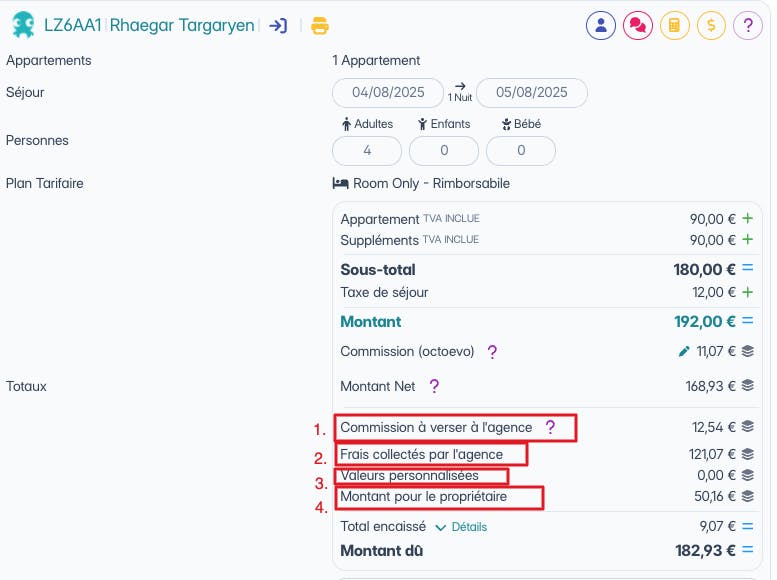Click the dollar payment icon
Image resolution: width=777 pixels, height=580 pixels.
point(711,25)
